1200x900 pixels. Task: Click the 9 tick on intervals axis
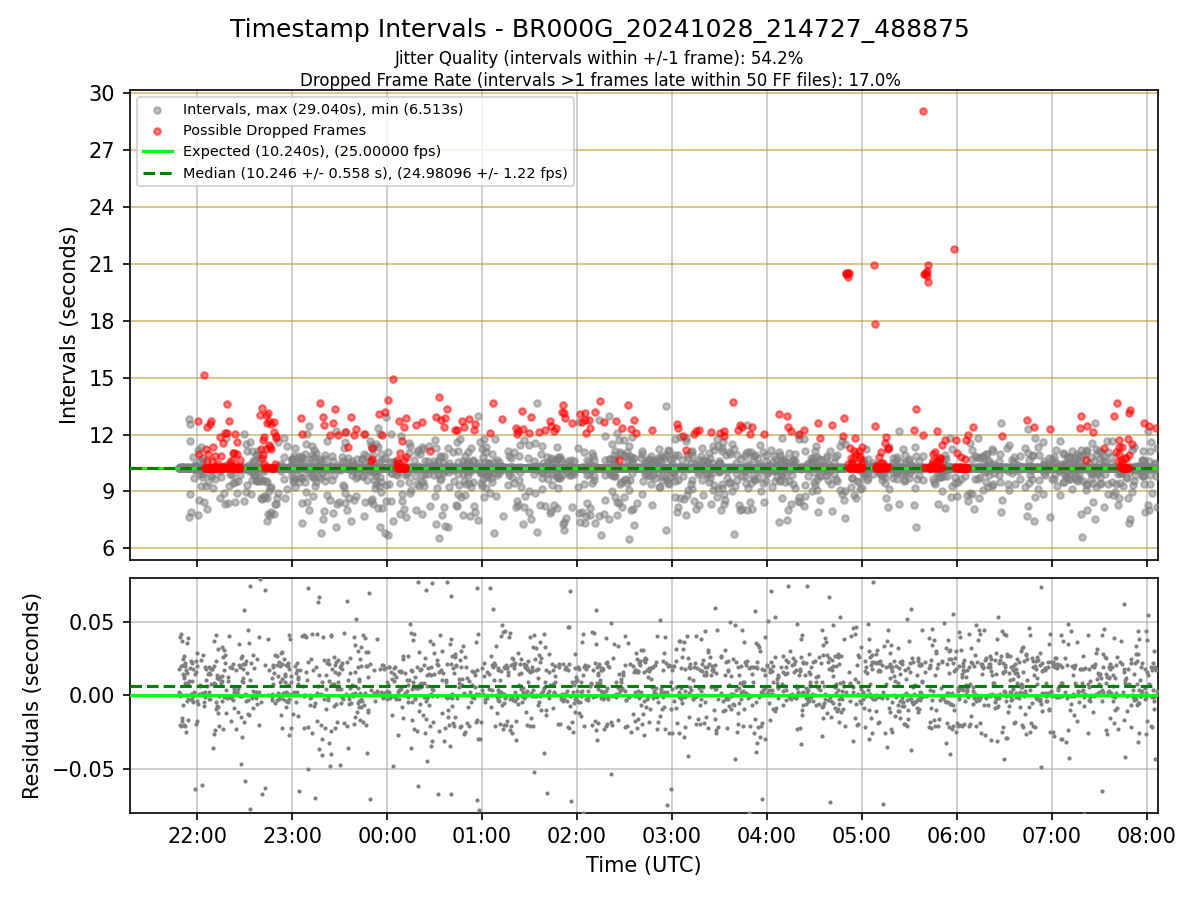pyautogui.click(x=109, y=492)
